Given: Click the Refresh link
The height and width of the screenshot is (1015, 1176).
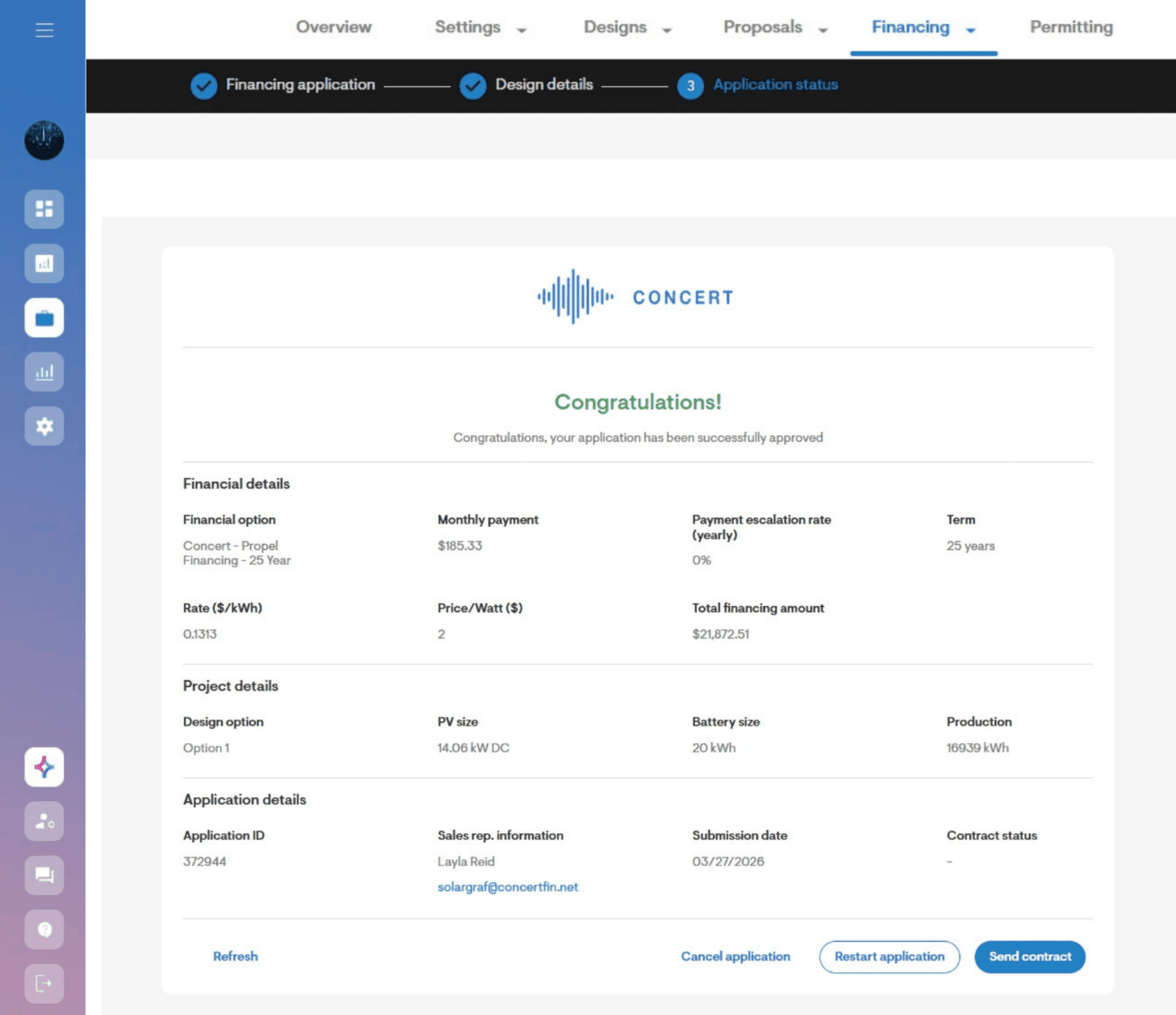Looking at the screenshot, I should [235, 956].
